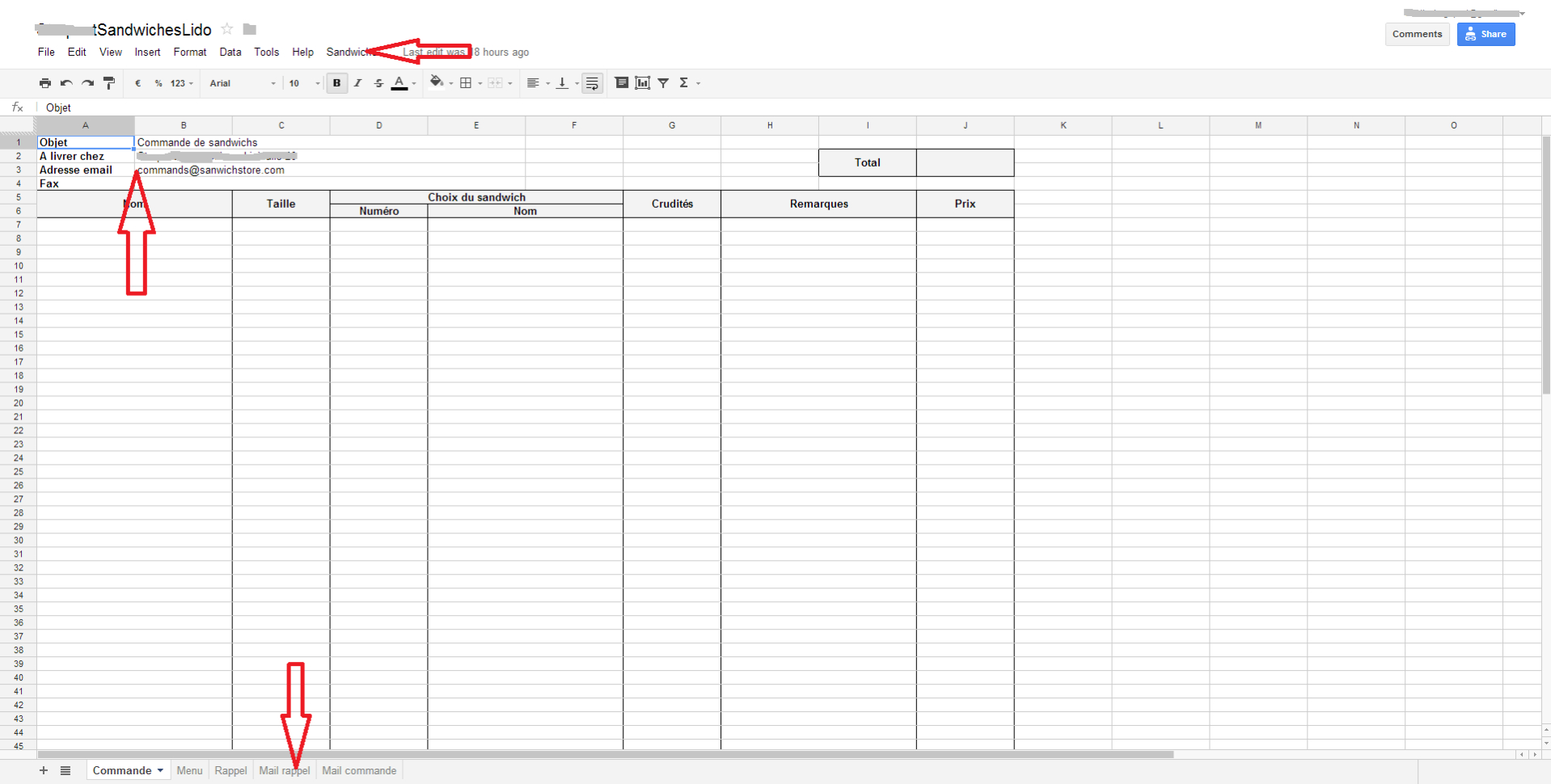Add a new sheet with the plus icon
This screenshot has width=1551, height=784.
pos(44,770)
